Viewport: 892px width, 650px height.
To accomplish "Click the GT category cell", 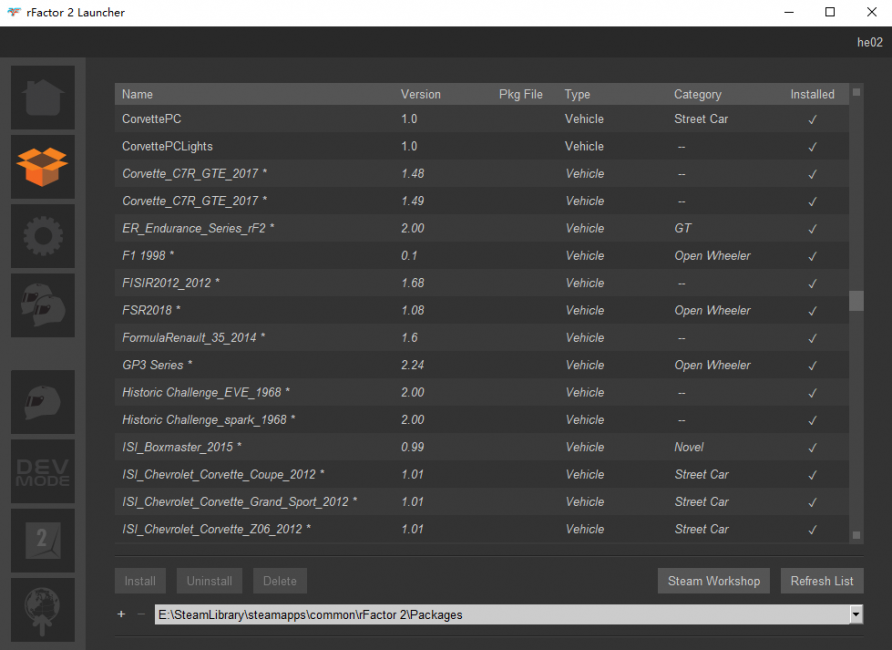I will tap(683, 228).
